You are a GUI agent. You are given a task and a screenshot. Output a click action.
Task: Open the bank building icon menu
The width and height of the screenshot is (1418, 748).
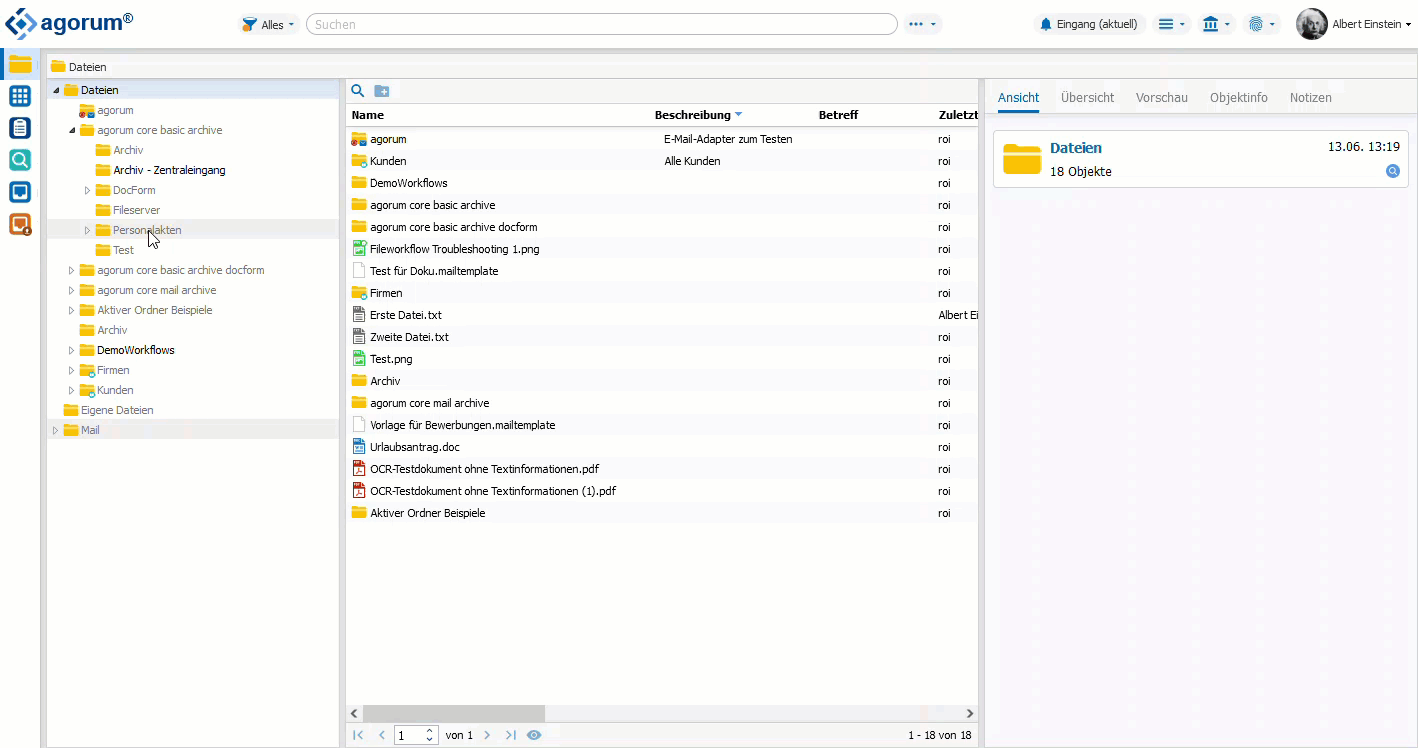pyautogui.click(x=1216, y=24)
